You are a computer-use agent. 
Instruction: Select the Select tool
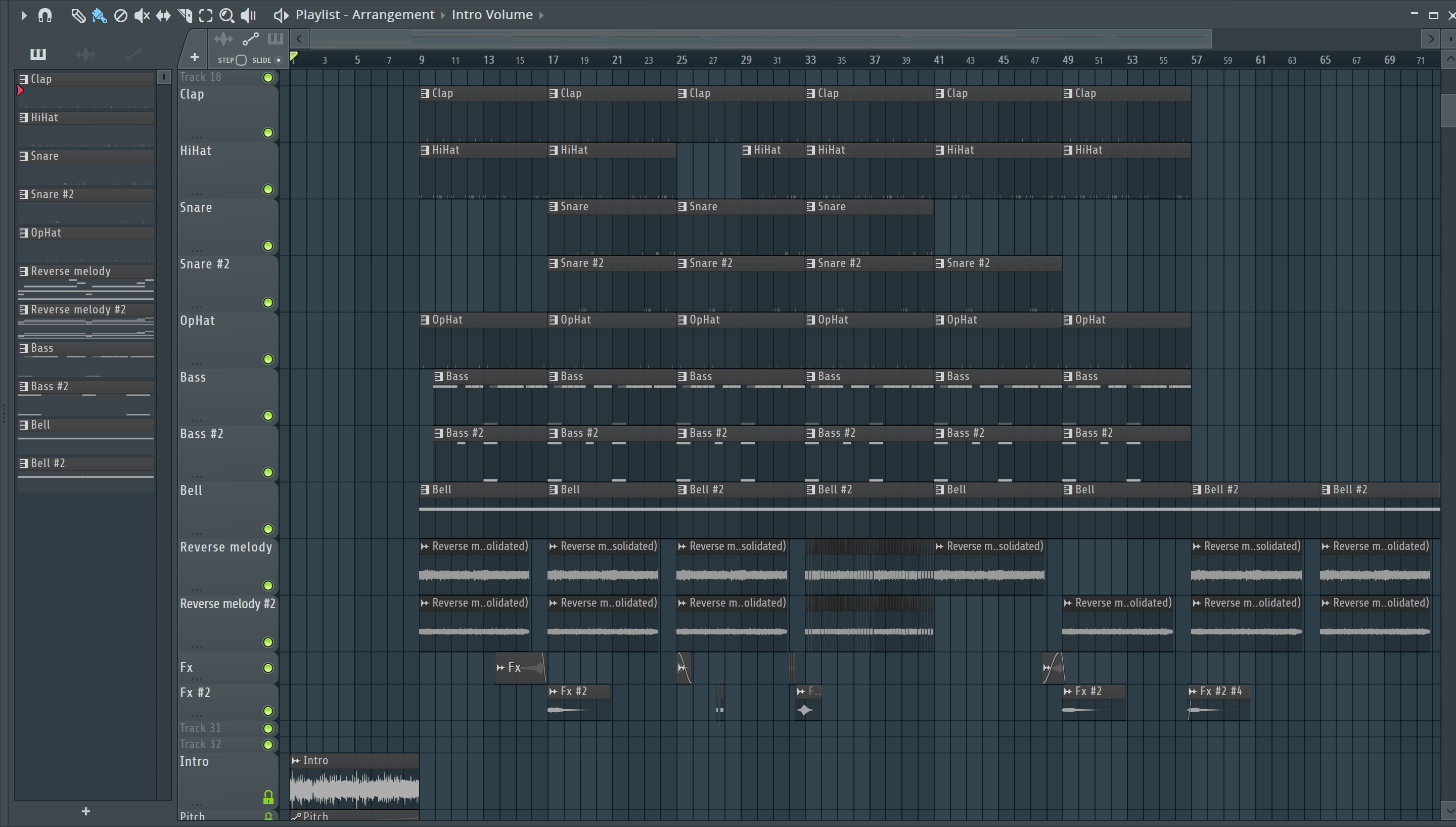coord(206,15)
